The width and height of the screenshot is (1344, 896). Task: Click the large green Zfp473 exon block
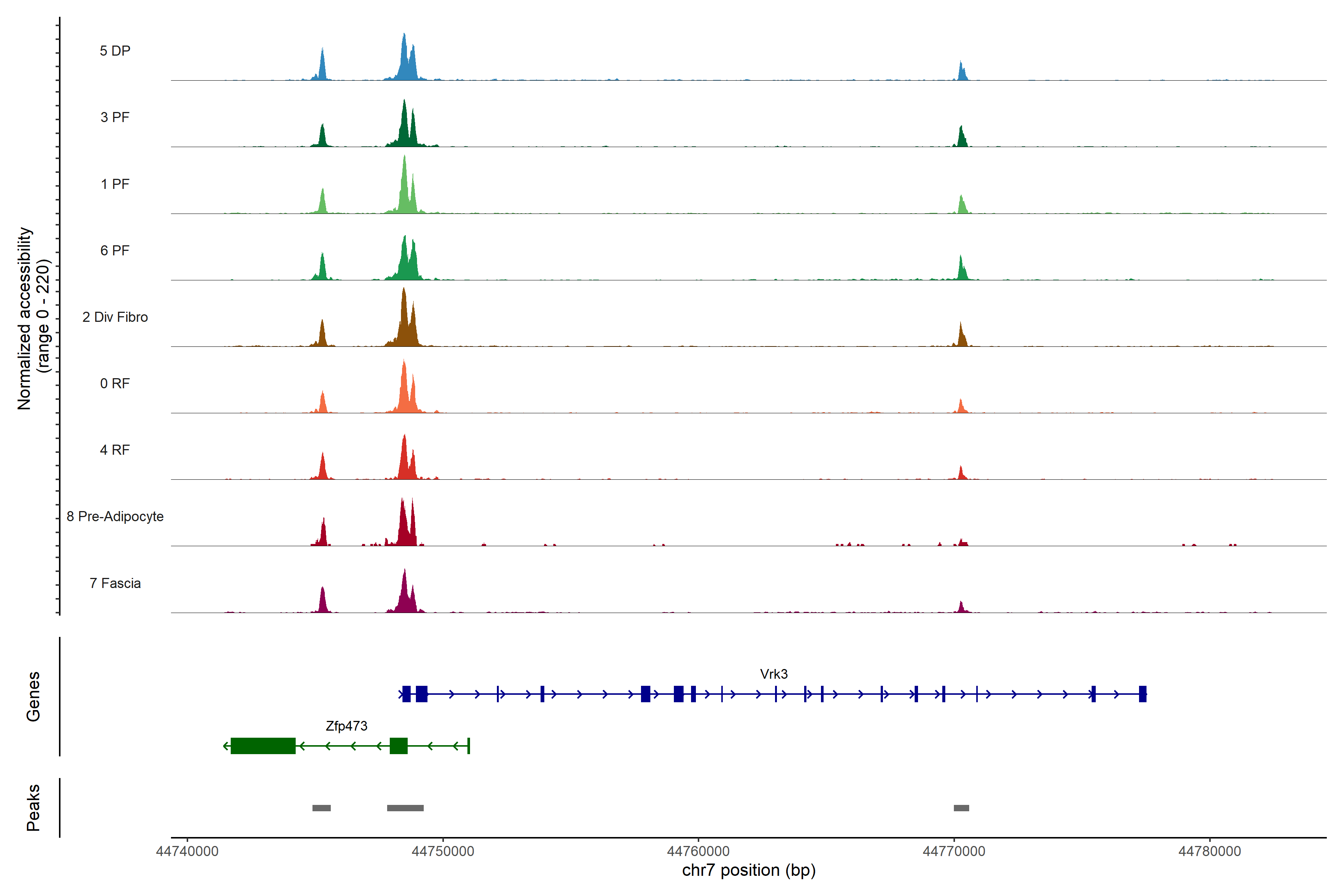263,746
